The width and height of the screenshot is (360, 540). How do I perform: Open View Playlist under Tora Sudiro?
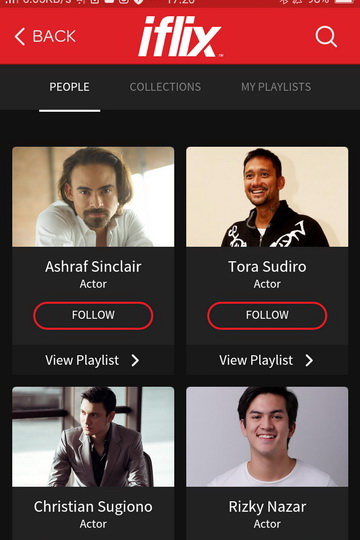[267, 360]
